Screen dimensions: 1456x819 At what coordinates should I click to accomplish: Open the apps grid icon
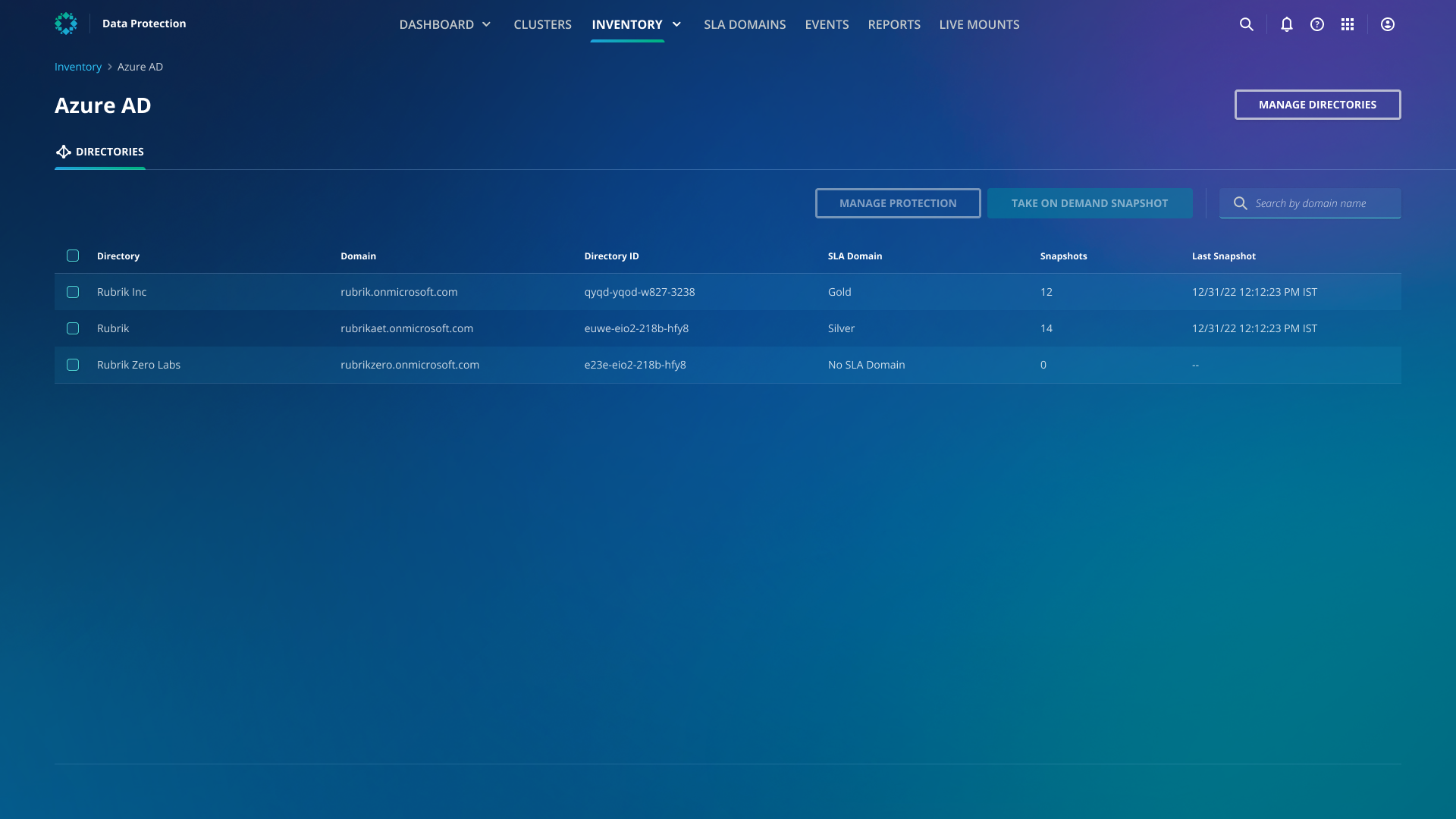click(1348, 24)
